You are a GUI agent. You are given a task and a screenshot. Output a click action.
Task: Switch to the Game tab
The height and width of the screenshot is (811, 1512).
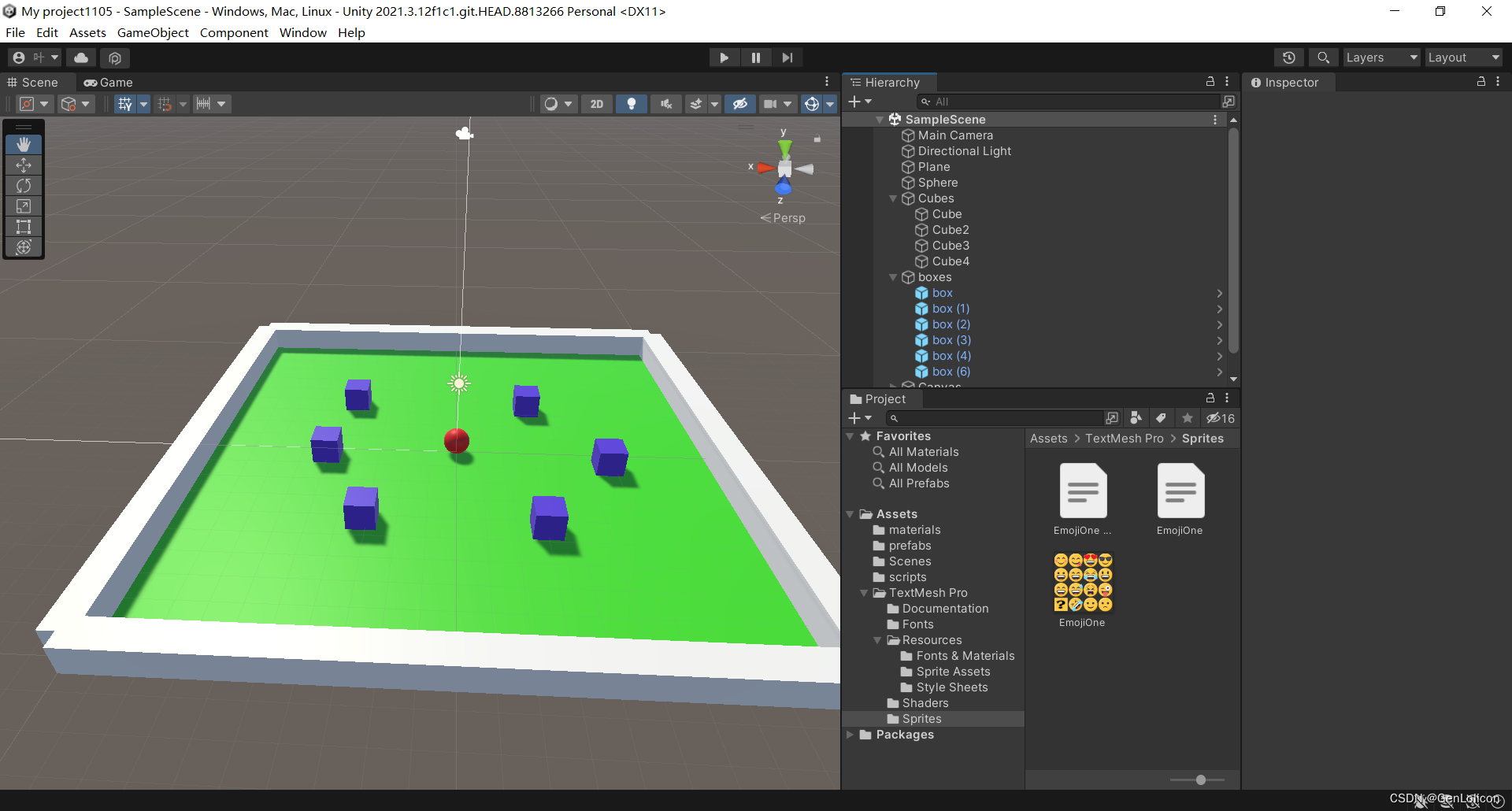tap(108, 82)
